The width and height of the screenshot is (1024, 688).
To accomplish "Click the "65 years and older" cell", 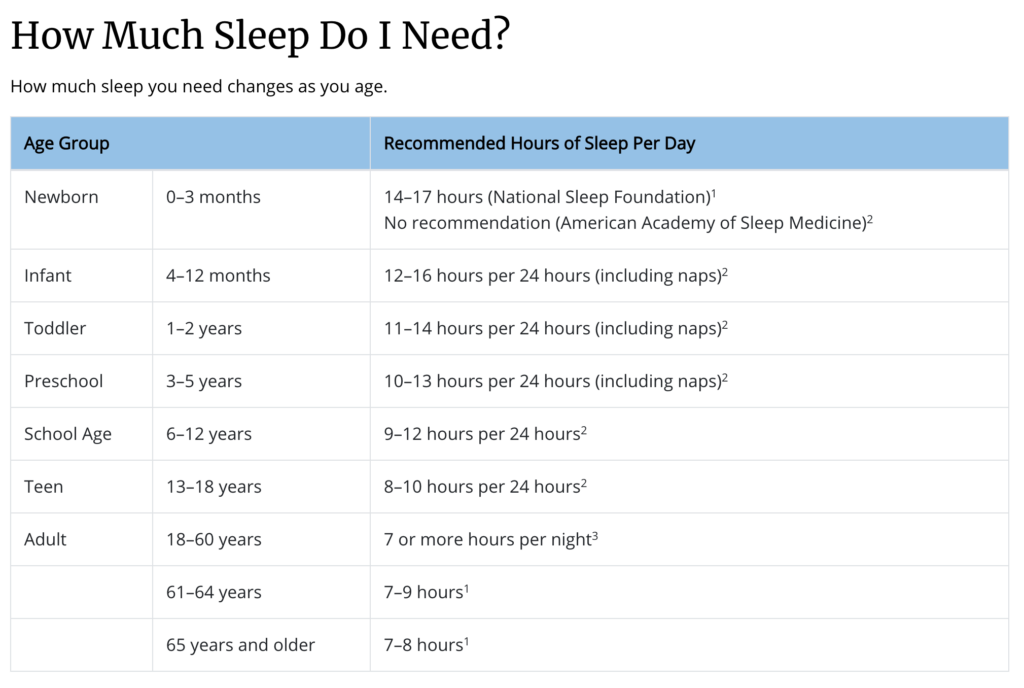I will point(240,645).
